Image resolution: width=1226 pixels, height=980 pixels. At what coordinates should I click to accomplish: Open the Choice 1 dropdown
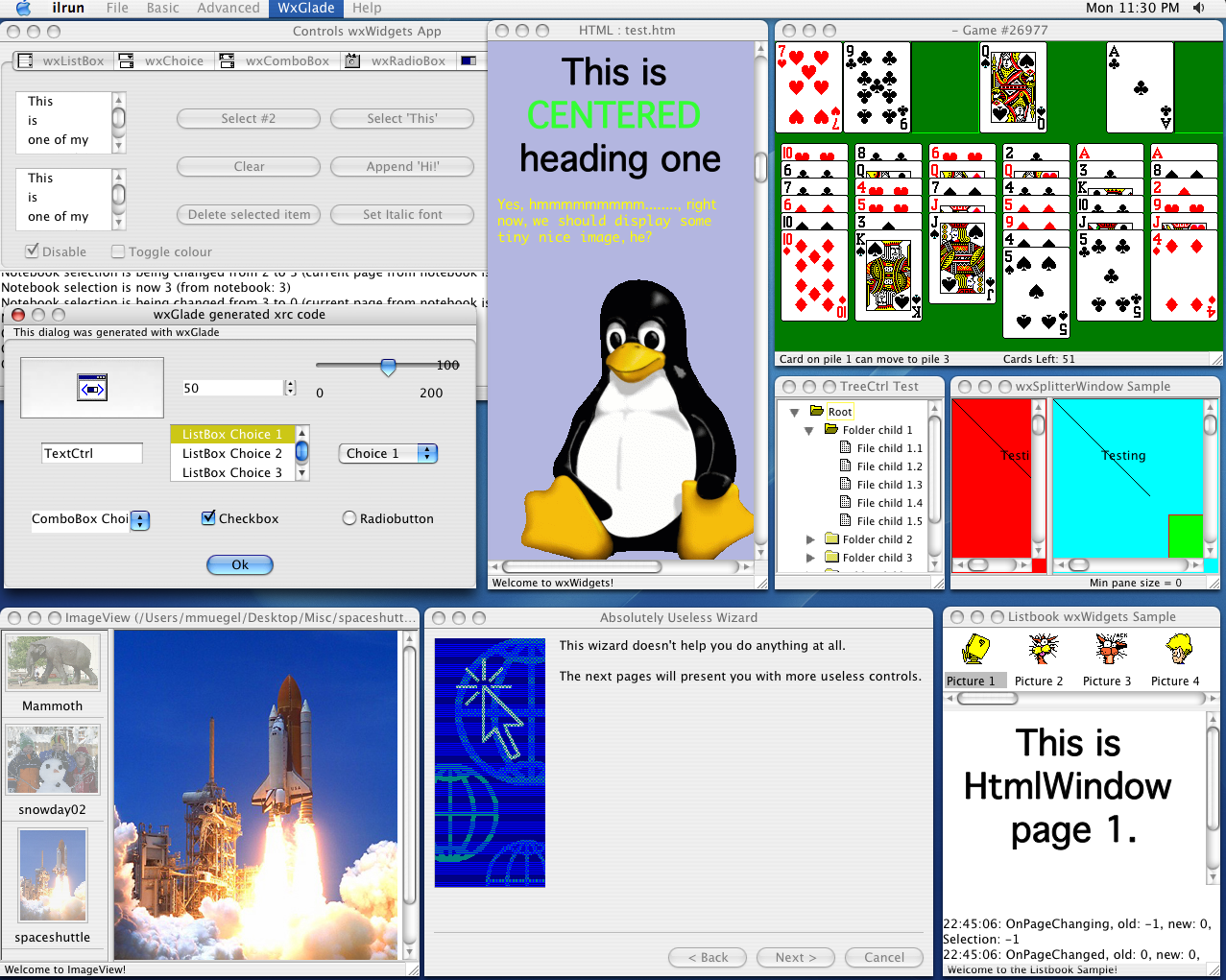click(388, 453)
